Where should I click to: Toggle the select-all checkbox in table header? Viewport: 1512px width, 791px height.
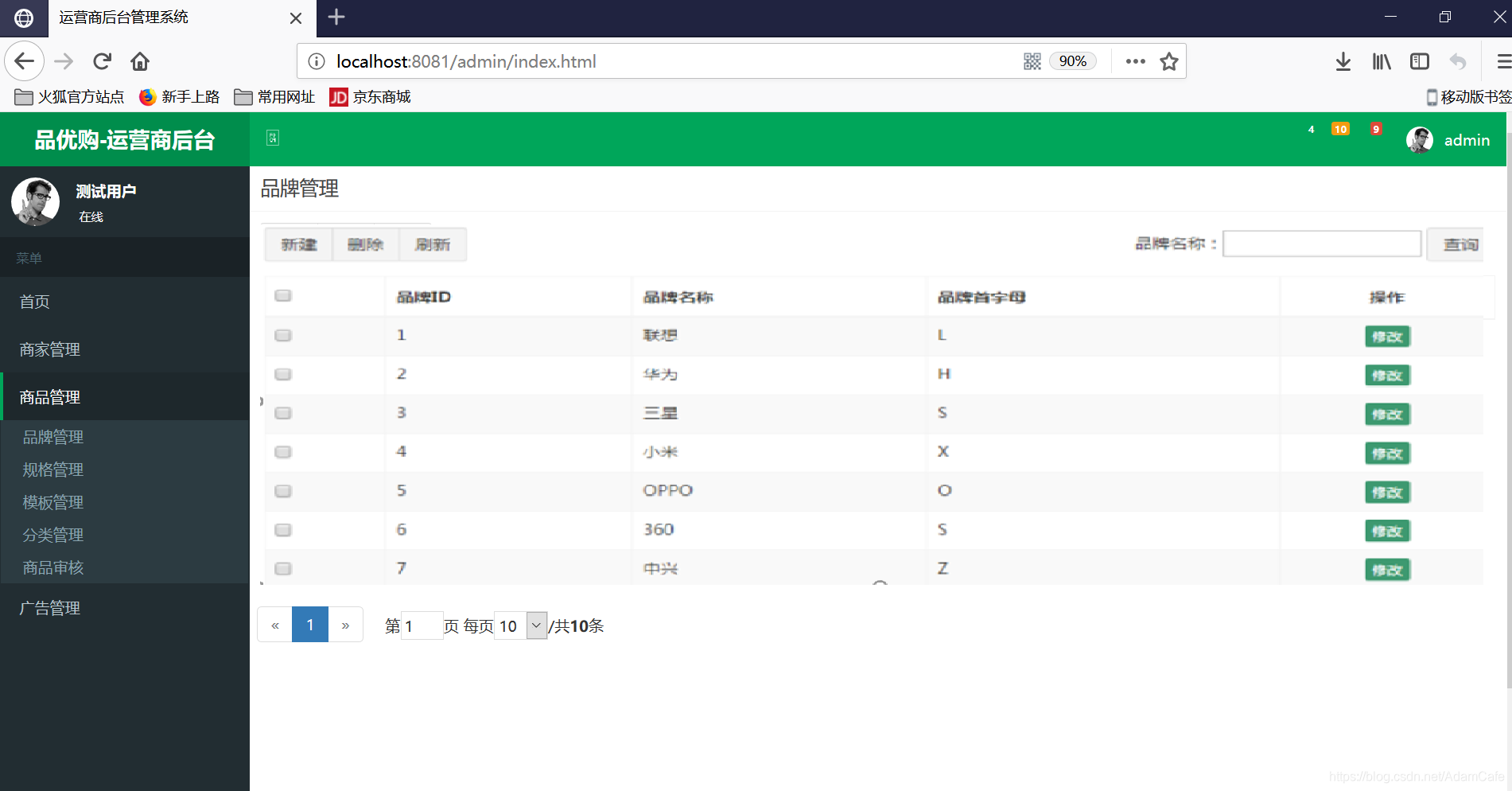(283, 296)
